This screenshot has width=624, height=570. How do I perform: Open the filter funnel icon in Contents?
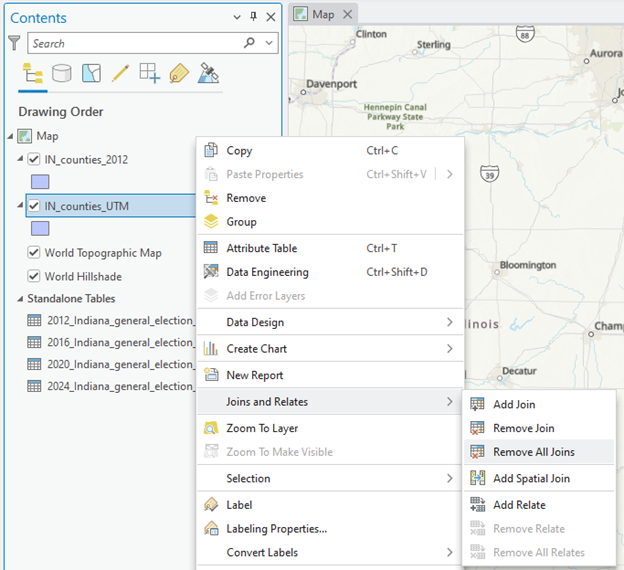[x=14, y=43]
